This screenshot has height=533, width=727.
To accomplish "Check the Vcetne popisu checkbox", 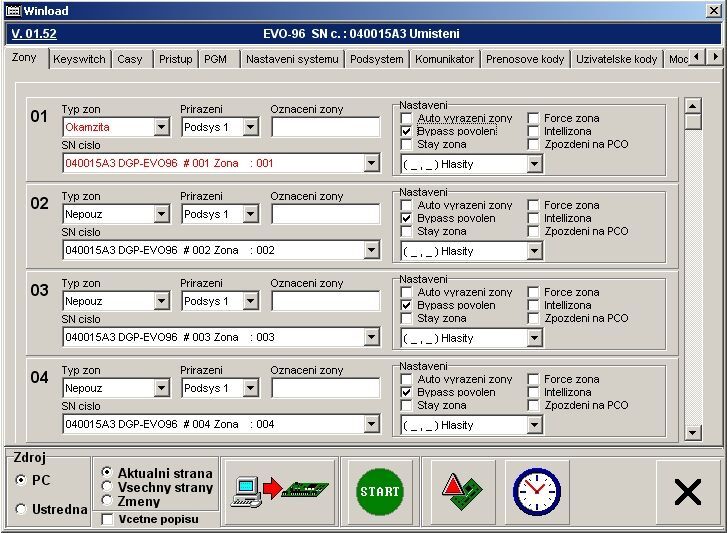I will pos(107,519).
